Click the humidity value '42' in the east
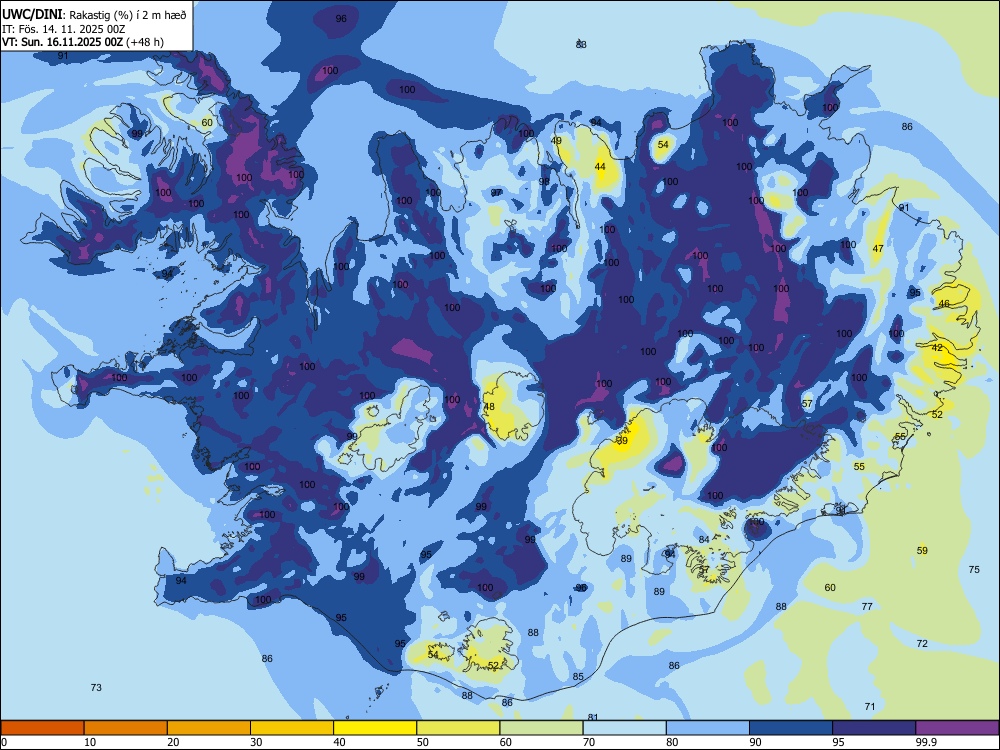 (937, 348)
